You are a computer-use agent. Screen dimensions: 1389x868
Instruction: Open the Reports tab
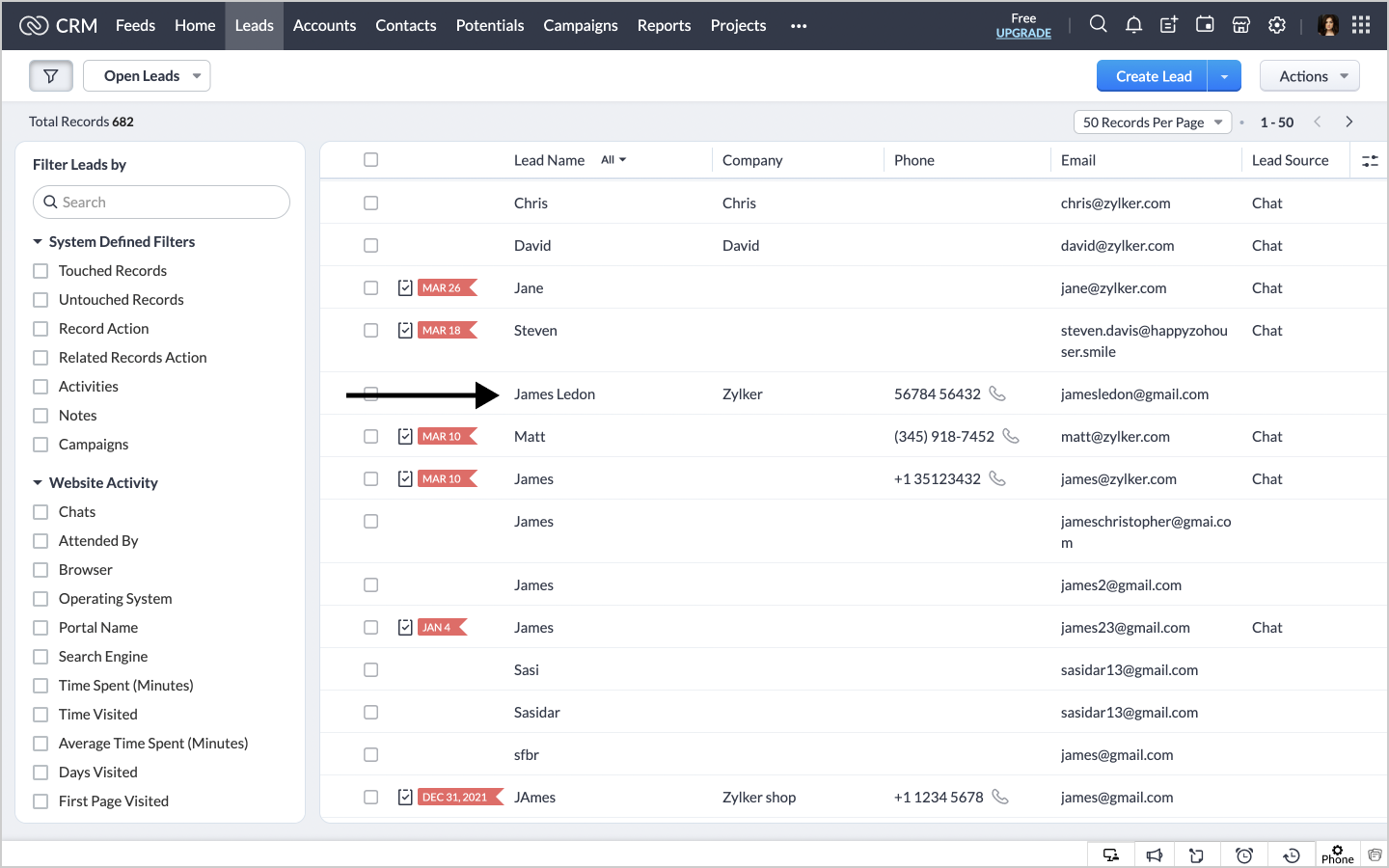[x=664, y=25]
